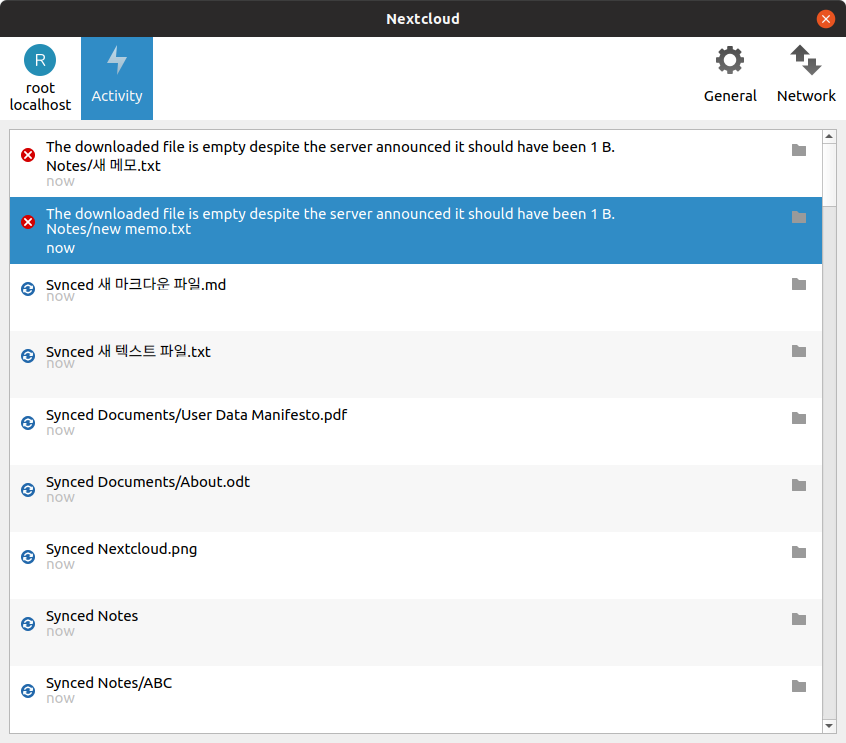The height and width of the screenshot is (743, 846).
Task: Select the Synced 새 텍스트 파일.txt row
Action: click(415, 364)
